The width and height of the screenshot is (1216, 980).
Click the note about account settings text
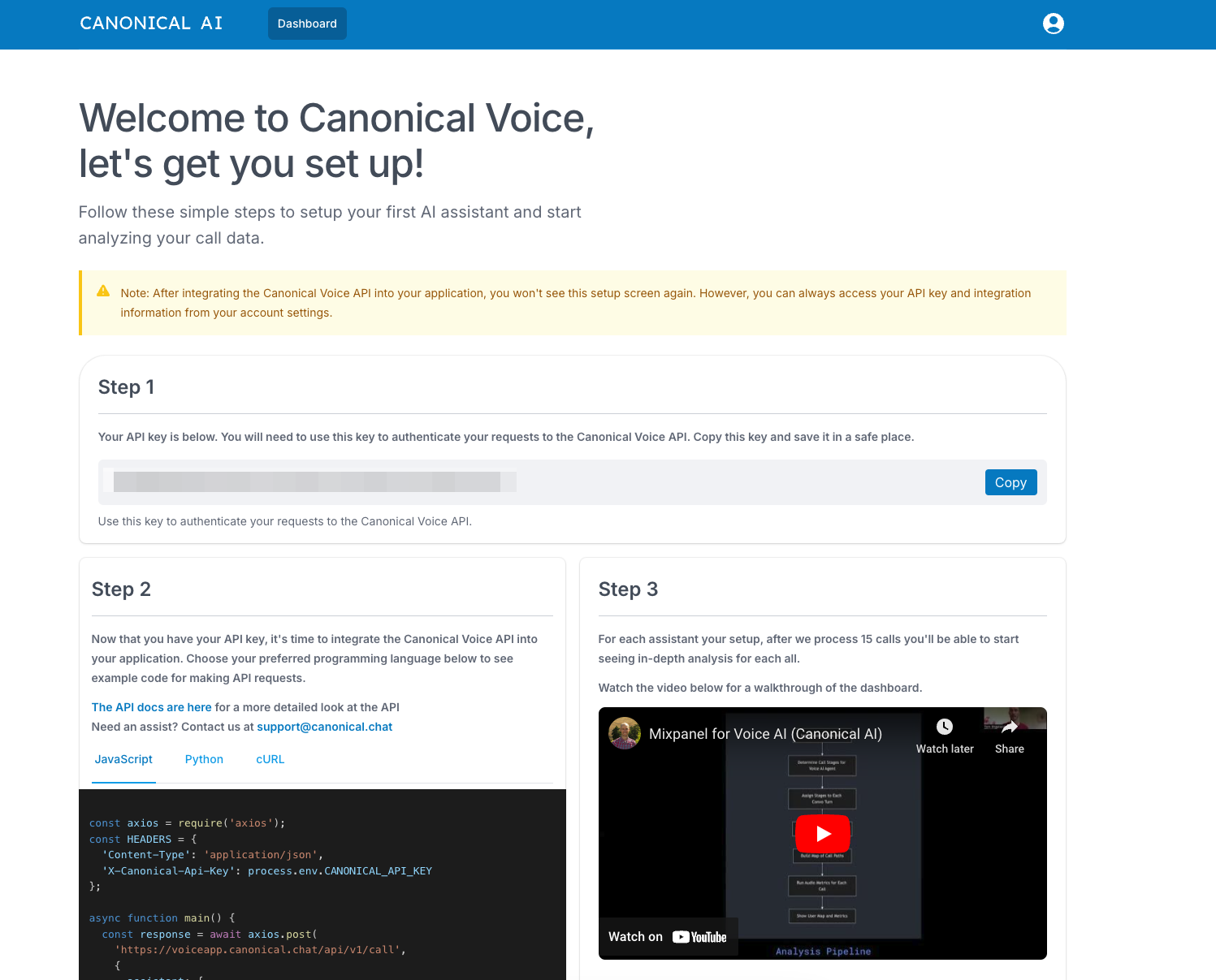point(575,303)
